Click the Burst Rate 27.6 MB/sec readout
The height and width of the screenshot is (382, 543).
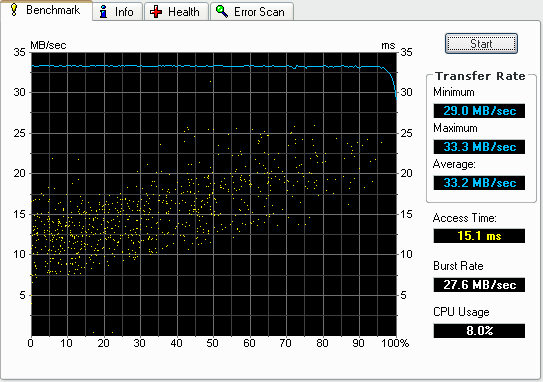[x=479, y=285]
